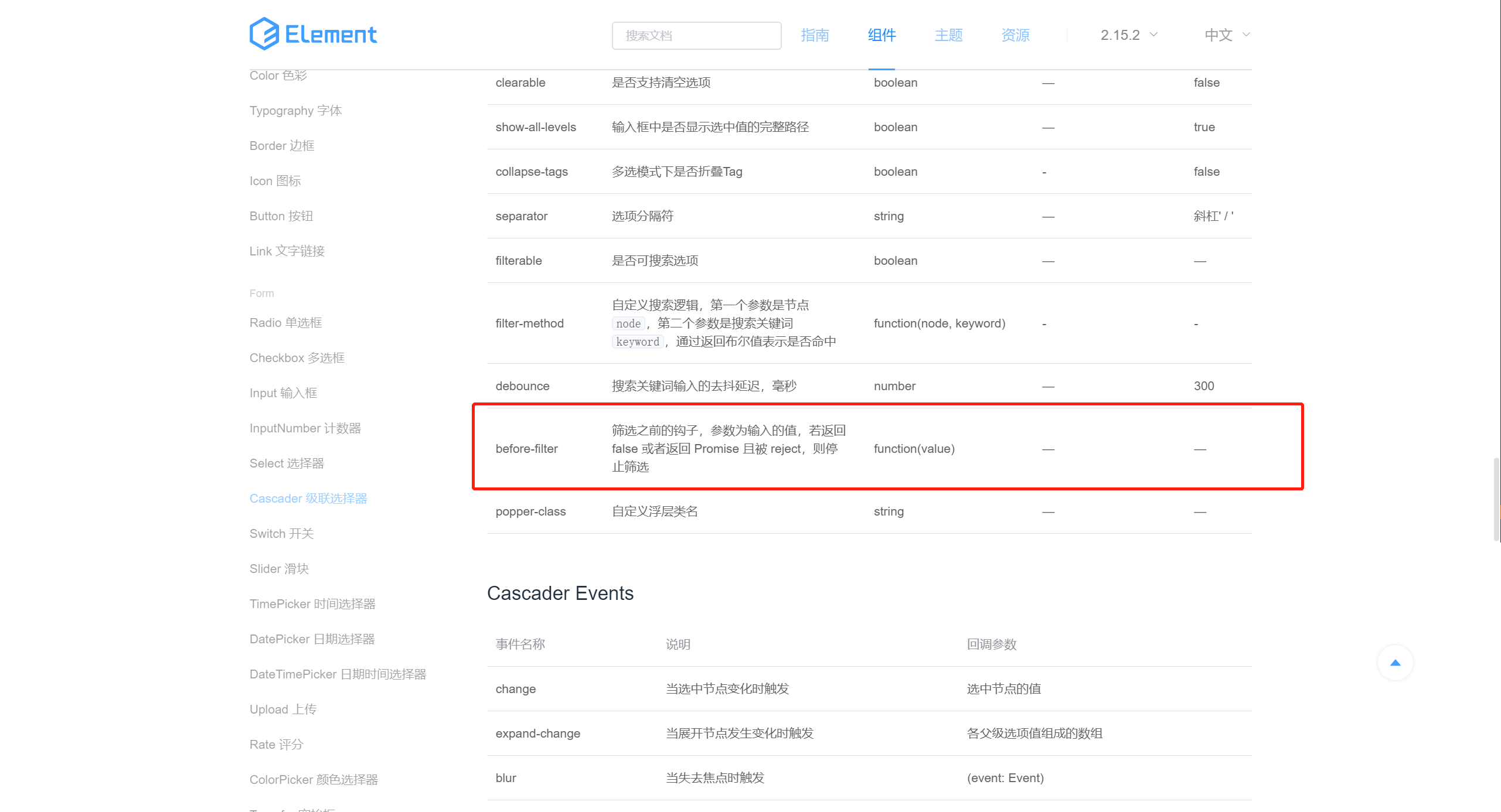Screen dimensions: 1501x812
Task: Open the Upload 上传 component page
Action: tap(282, 709)
